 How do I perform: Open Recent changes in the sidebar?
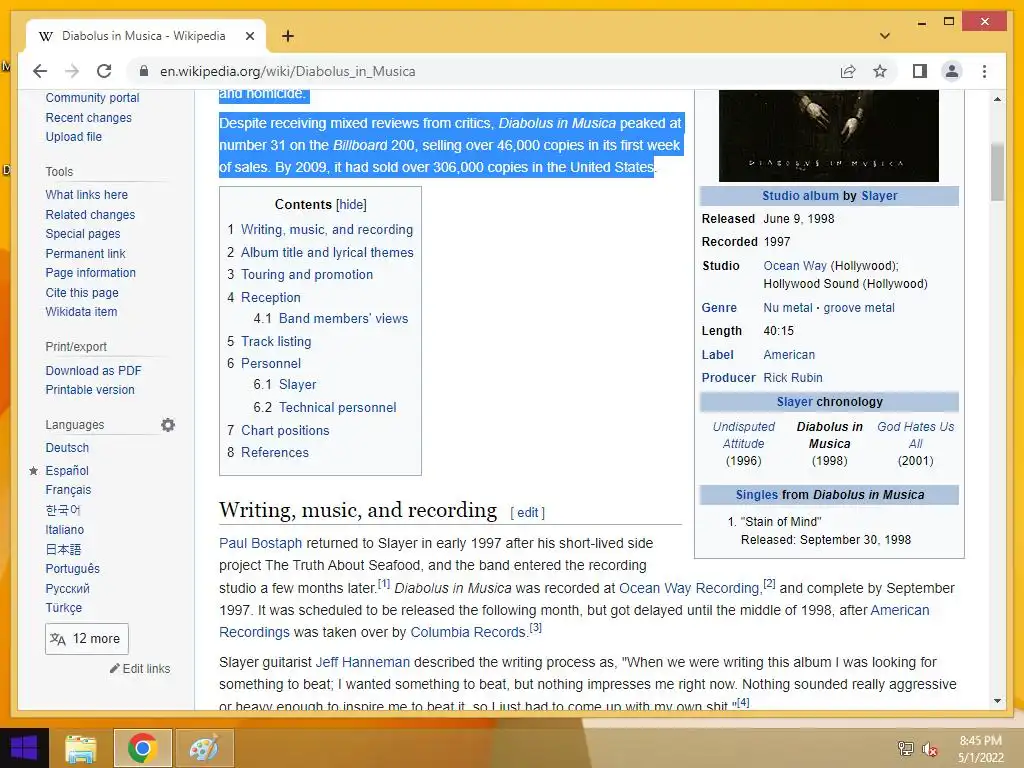88,118
